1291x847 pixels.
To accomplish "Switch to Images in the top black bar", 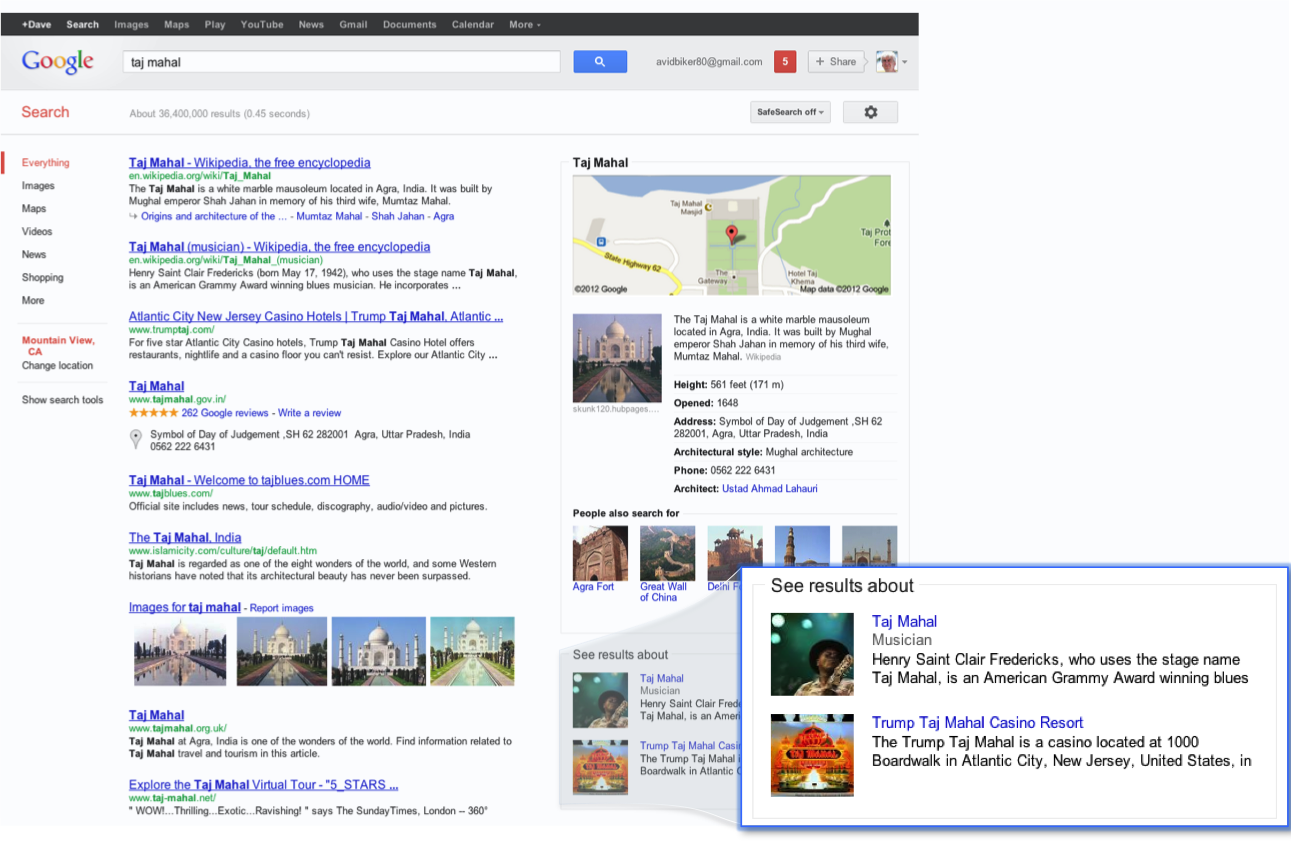I will pos(131,24).
